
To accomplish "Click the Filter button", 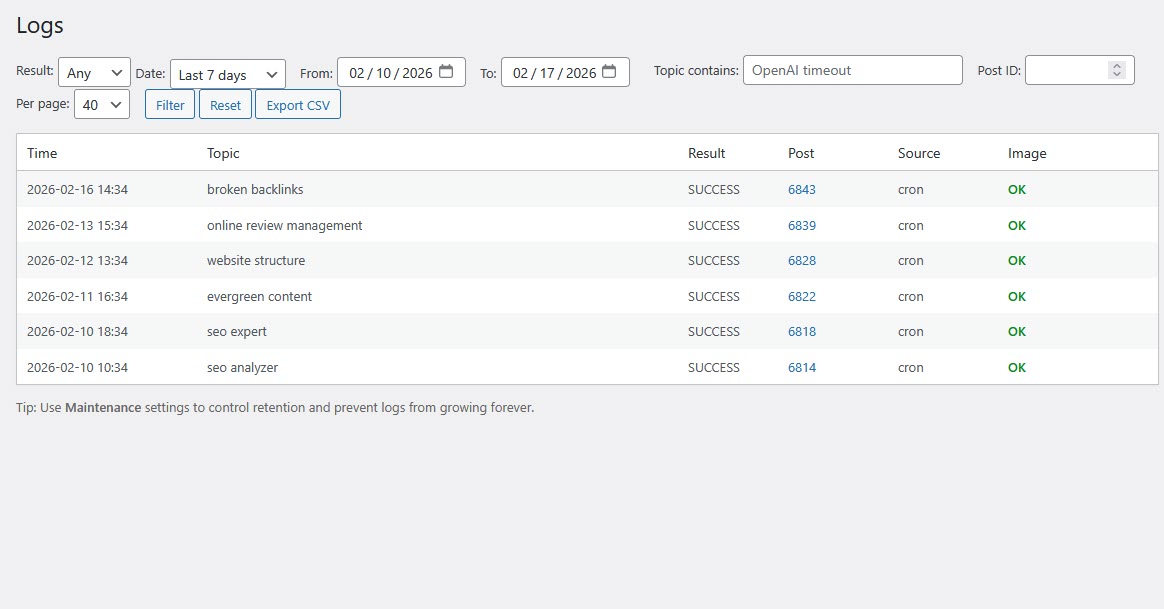I will (x=170, y=105).
